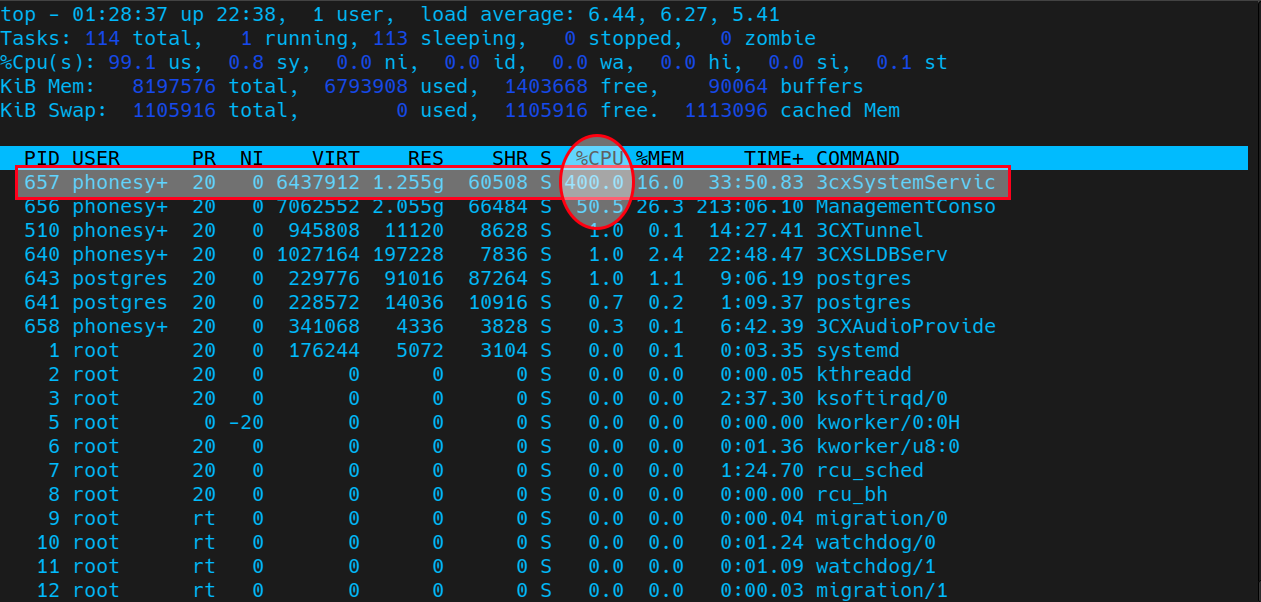Click the PID column header
Viewport: 1261px width, 602px height.
[x=42, y=158]
